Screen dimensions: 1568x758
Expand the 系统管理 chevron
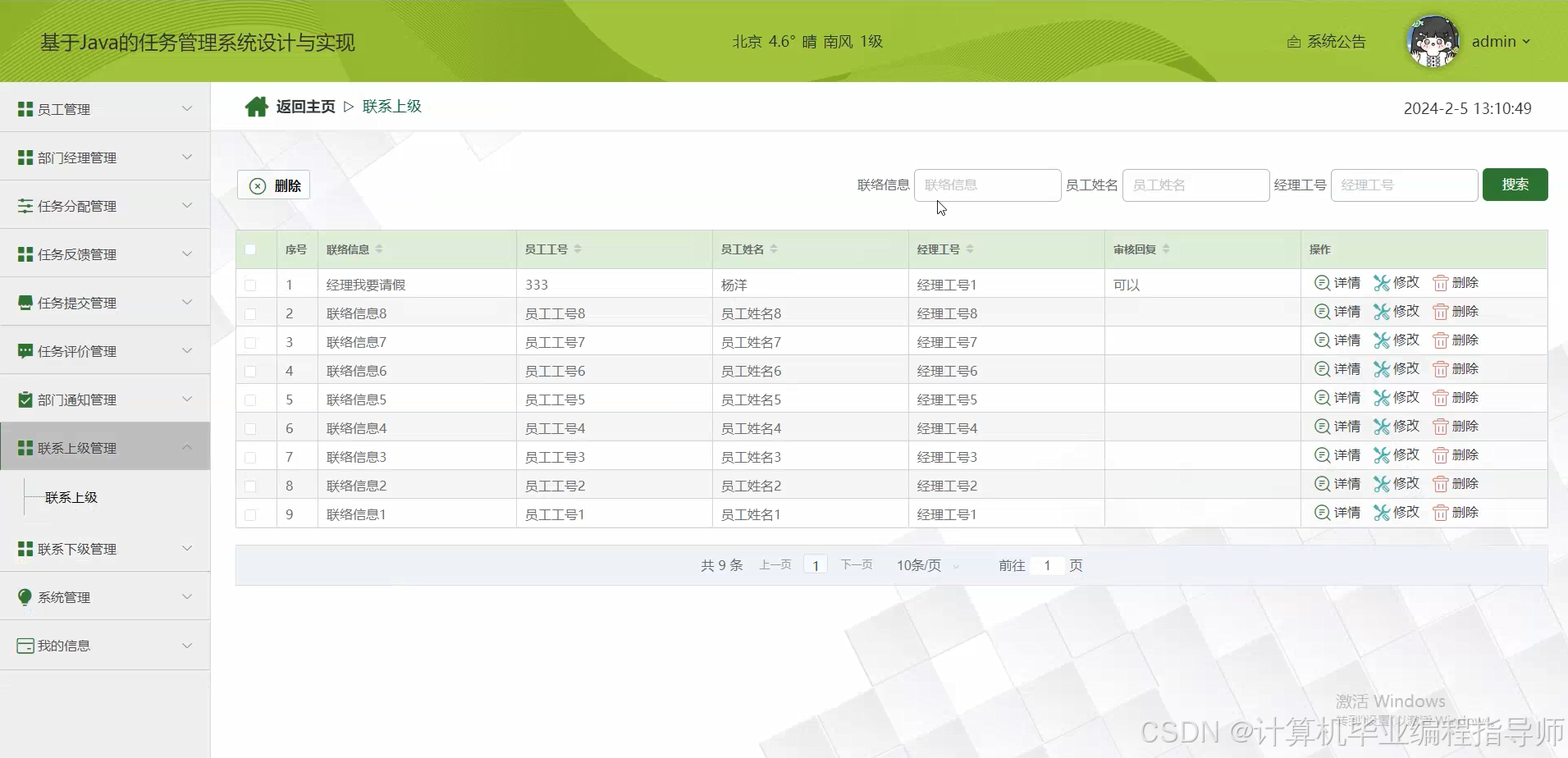tap(187, 596)
